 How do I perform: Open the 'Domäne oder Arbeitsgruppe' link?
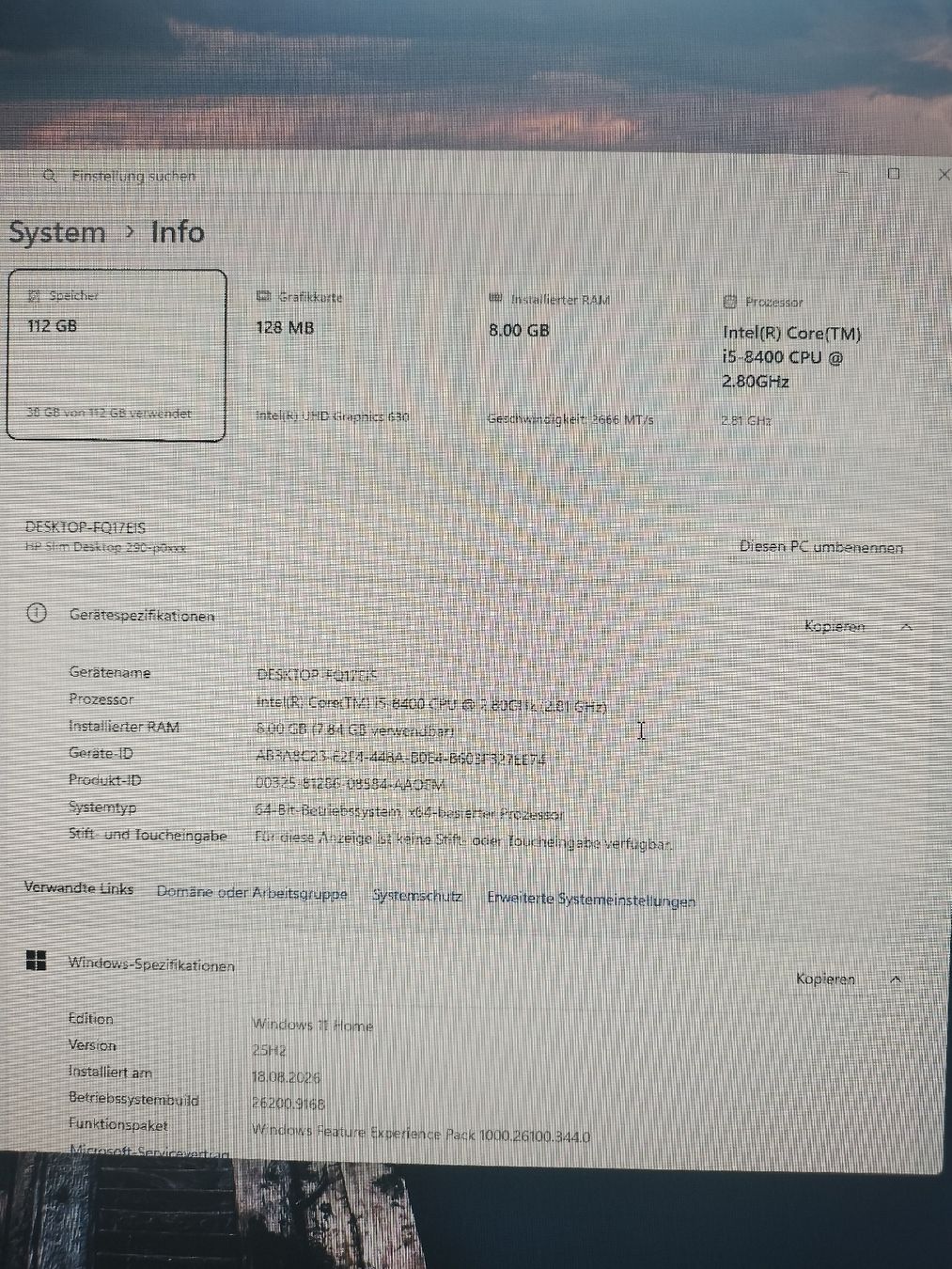pyautogui.click(x=252, y=893)
